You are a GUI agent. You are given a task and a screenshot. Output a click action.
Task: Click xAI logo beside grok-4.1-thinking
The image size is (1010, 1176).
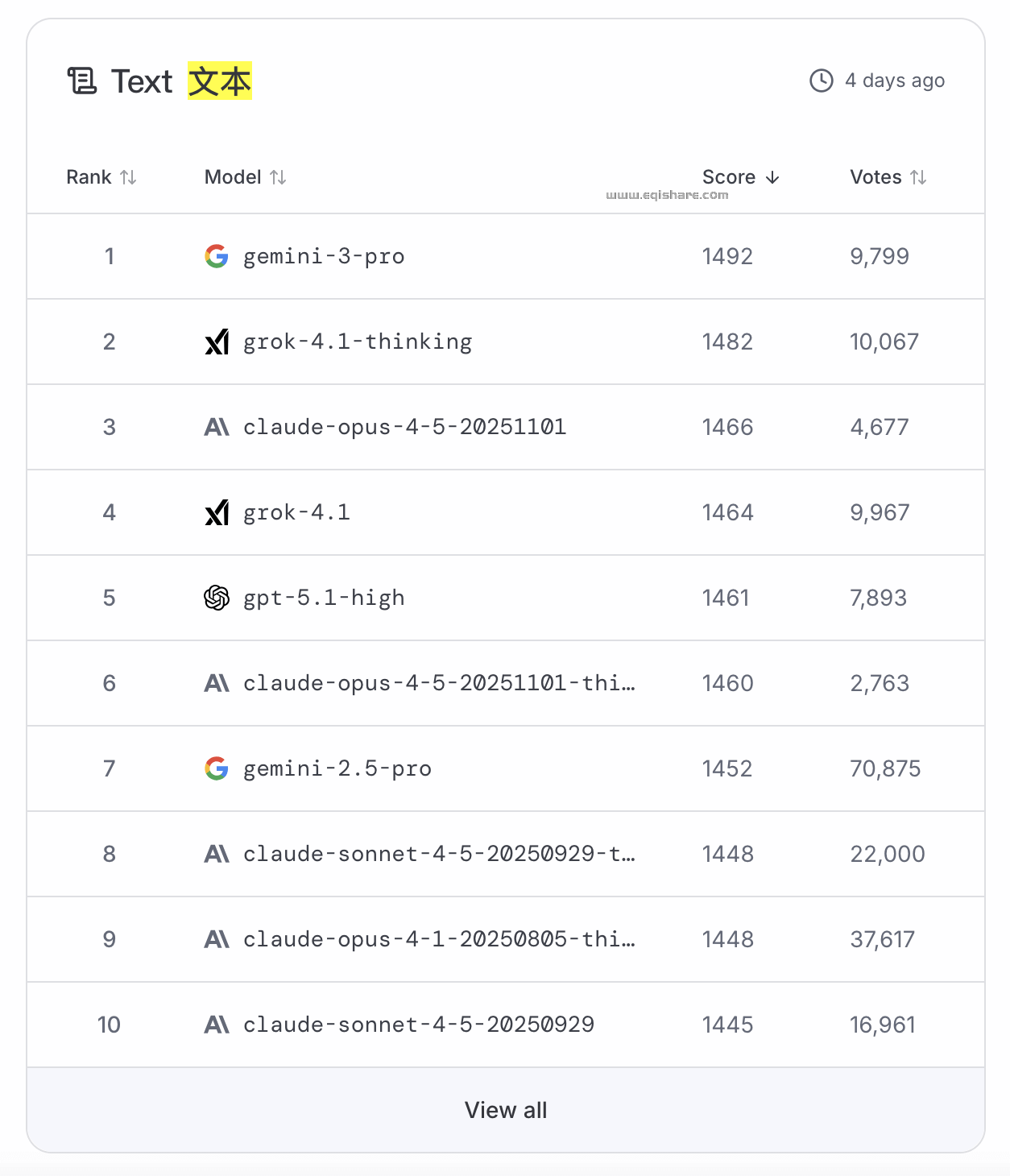click(217, 342)
